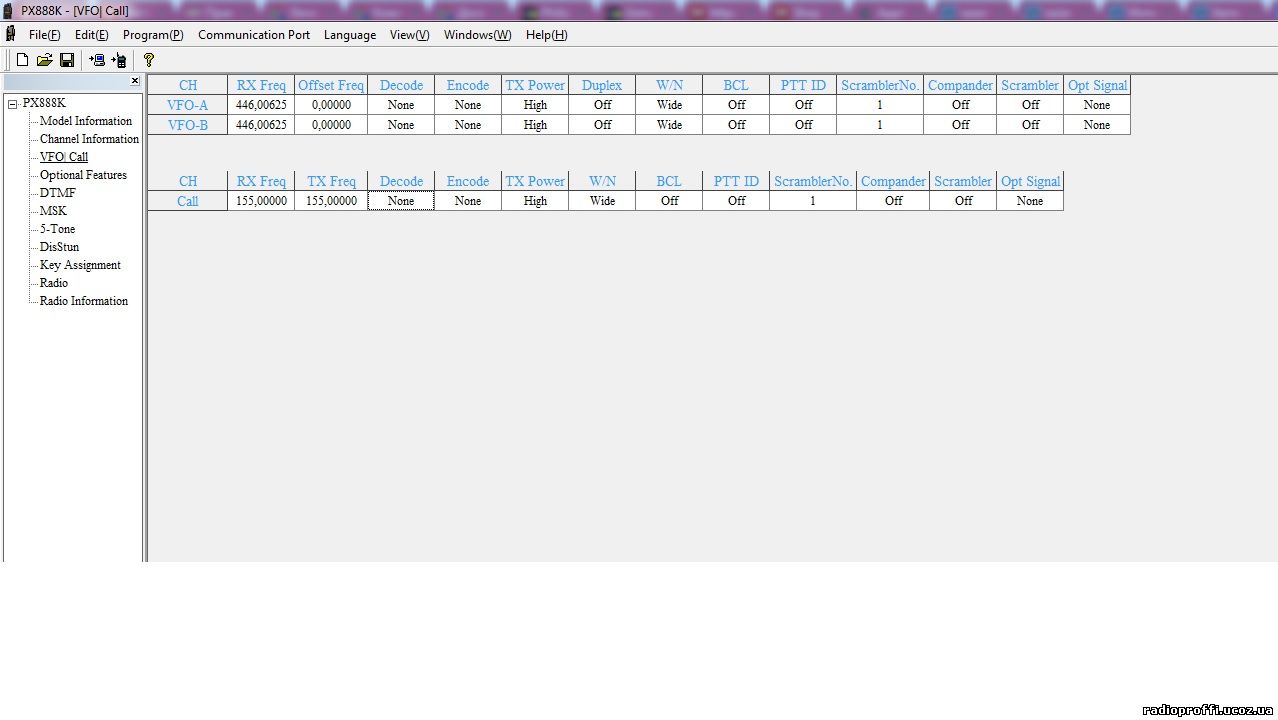Click the Save floppy disk icon
Image resolution: width=1278 pixels, height=720 pixels.
(x=67, y=60)
